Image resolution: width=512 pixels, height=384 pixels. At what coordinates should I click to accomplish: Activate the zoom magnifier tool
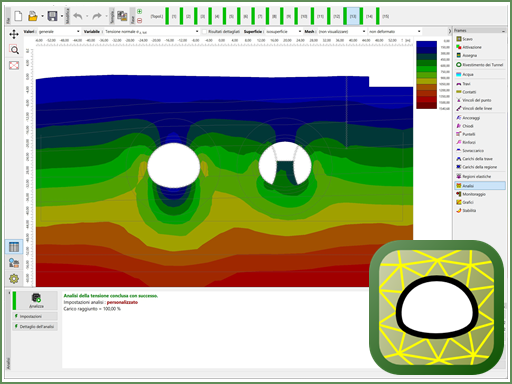[14, 50]
